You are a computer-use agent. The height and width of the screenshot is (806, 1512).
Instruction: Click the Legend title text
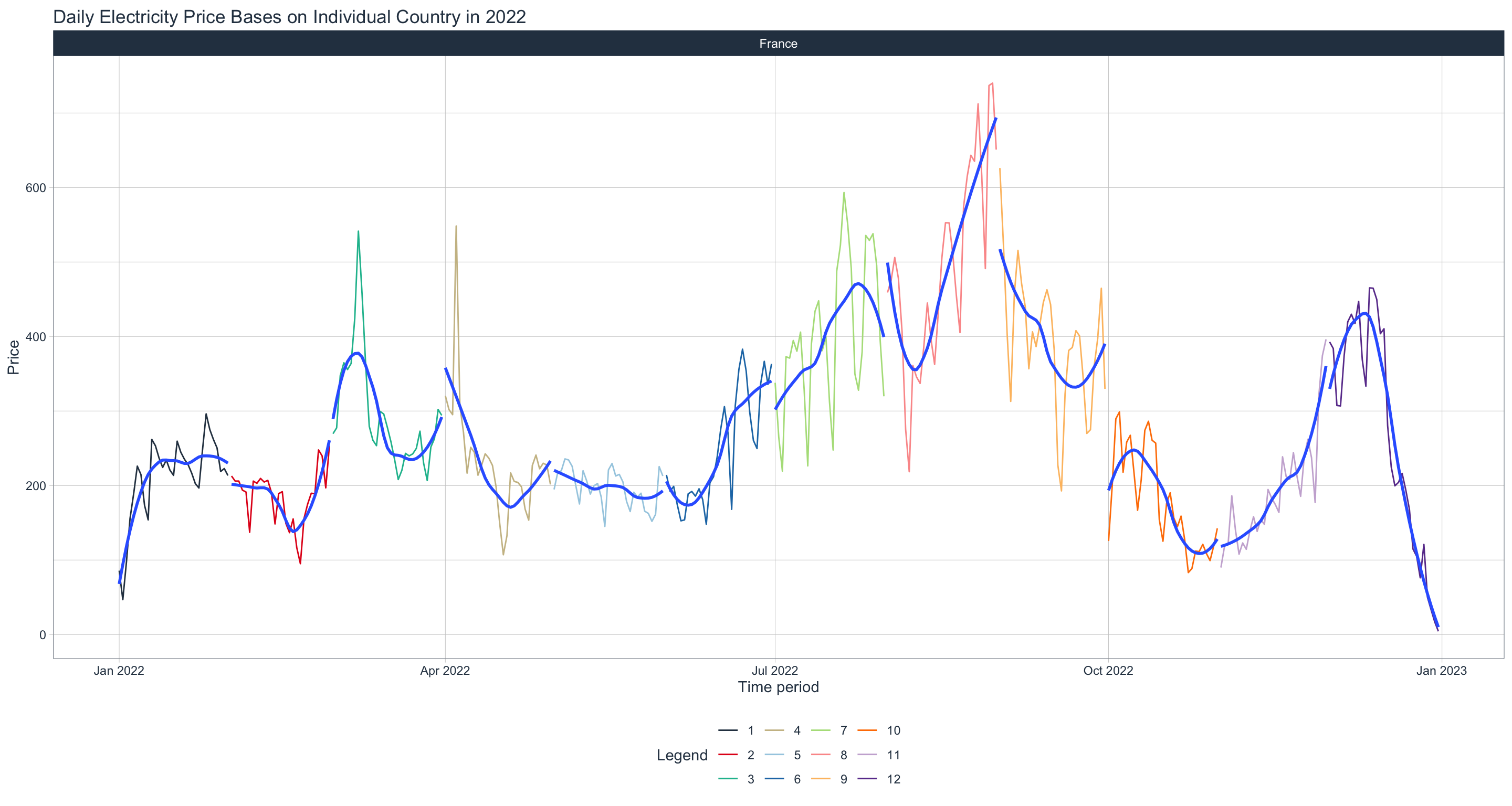pyautogui.click(x=681, y=755)
